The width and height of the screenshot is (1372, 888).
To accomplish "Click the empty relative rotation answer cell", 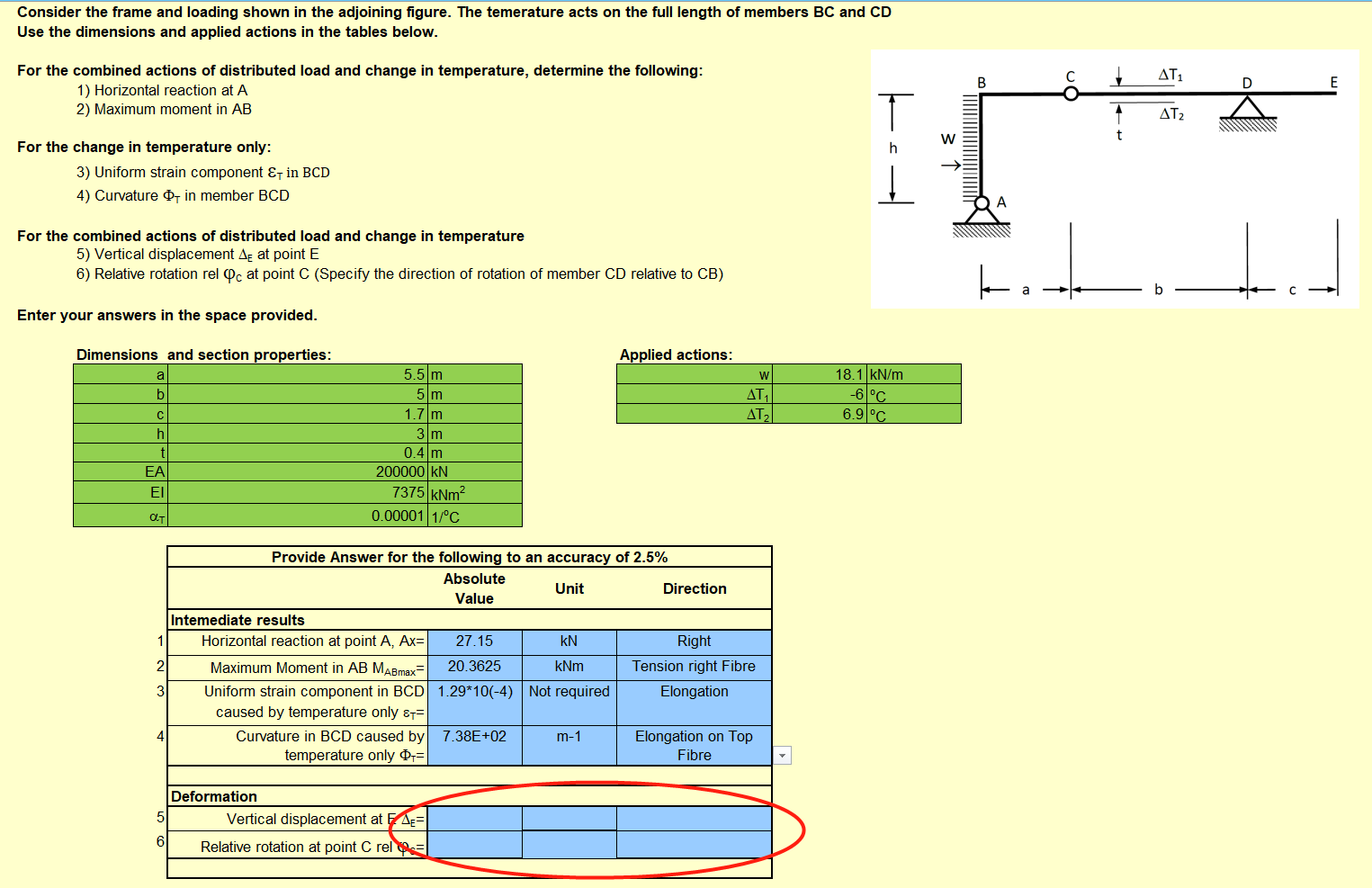I will [x=475, y=846].
